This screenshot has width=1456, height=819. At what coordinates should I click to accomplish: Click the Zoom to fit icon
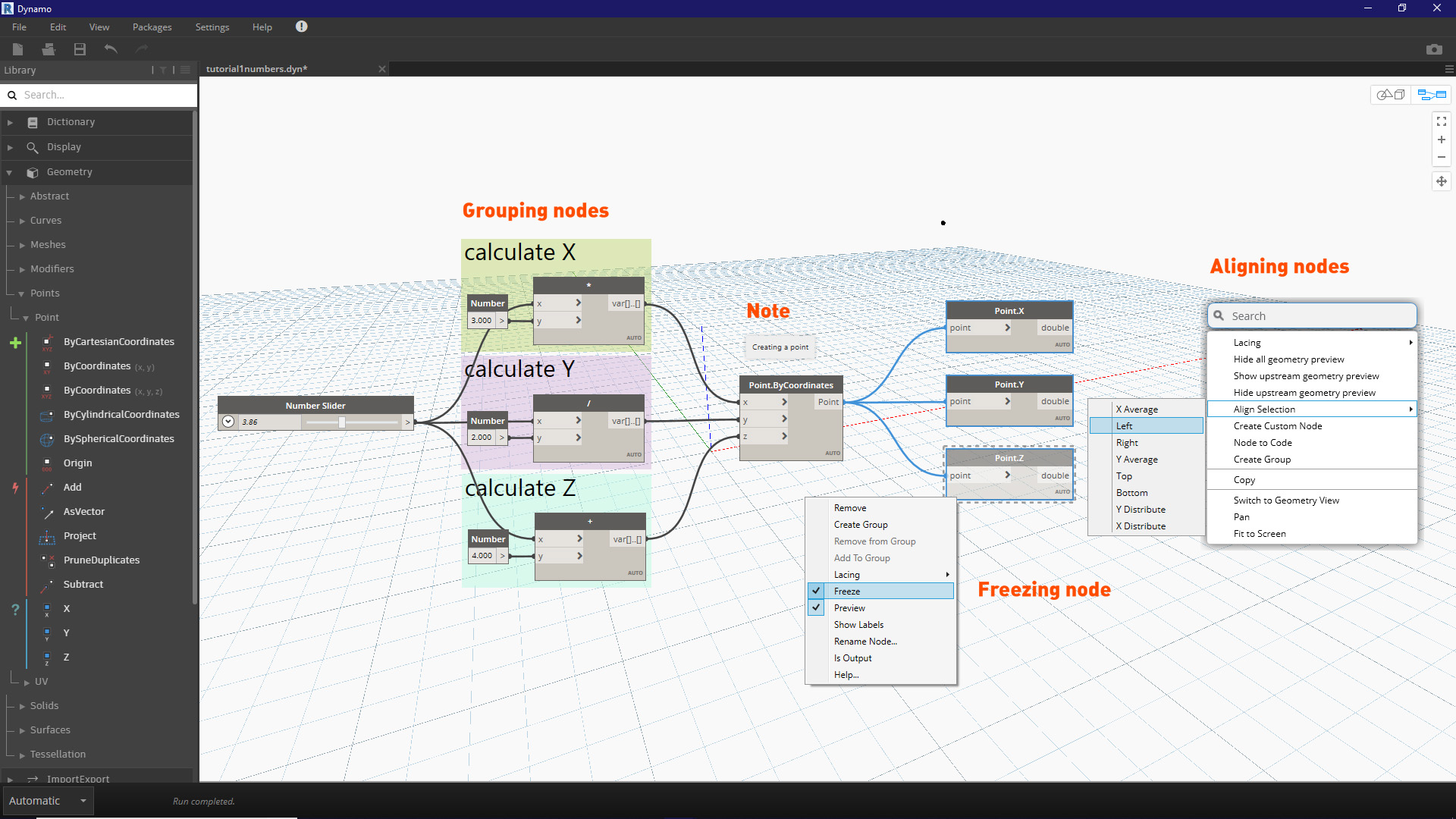(1441, 121)
